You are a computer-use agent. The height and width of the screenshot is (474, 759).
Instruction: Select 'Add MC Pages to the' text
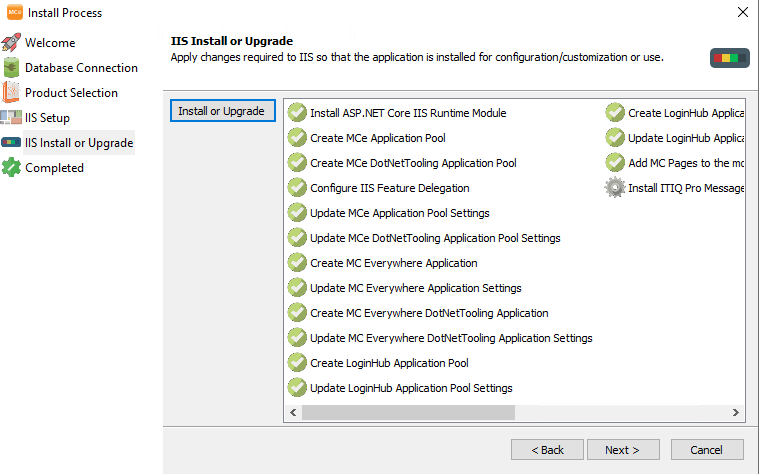point(679,163)
